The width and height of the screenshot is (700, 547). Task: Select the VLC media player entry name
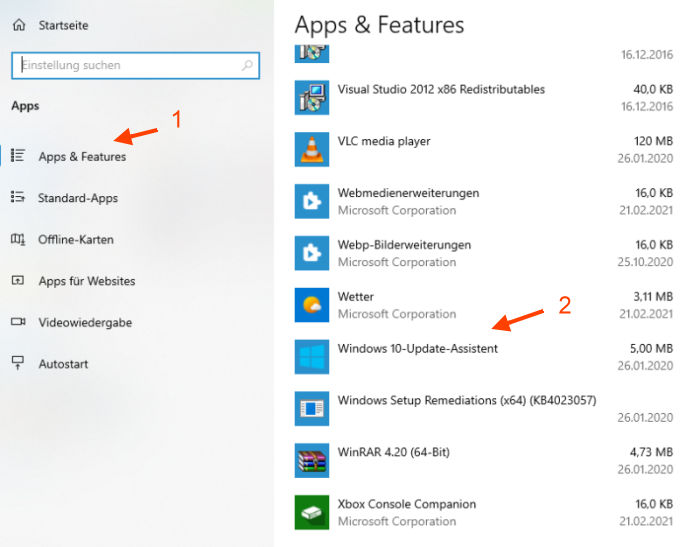(384, 142)
